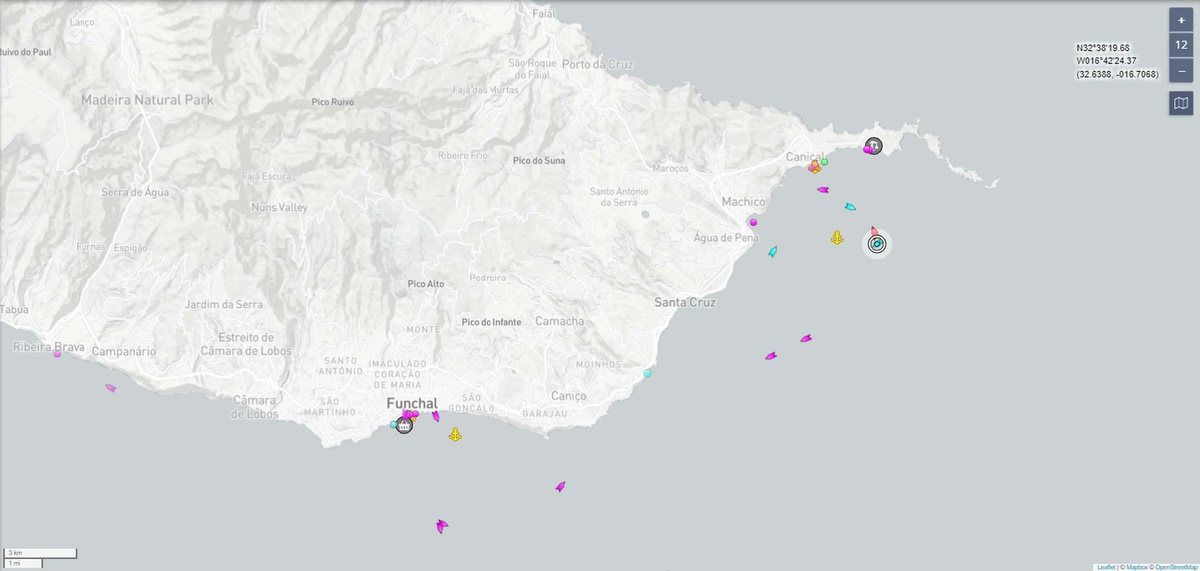Image resolution: width=1200 pixels, height=571 pixels.
Task: Select the circled target vessel marker
Action: [x=877, y=243]
